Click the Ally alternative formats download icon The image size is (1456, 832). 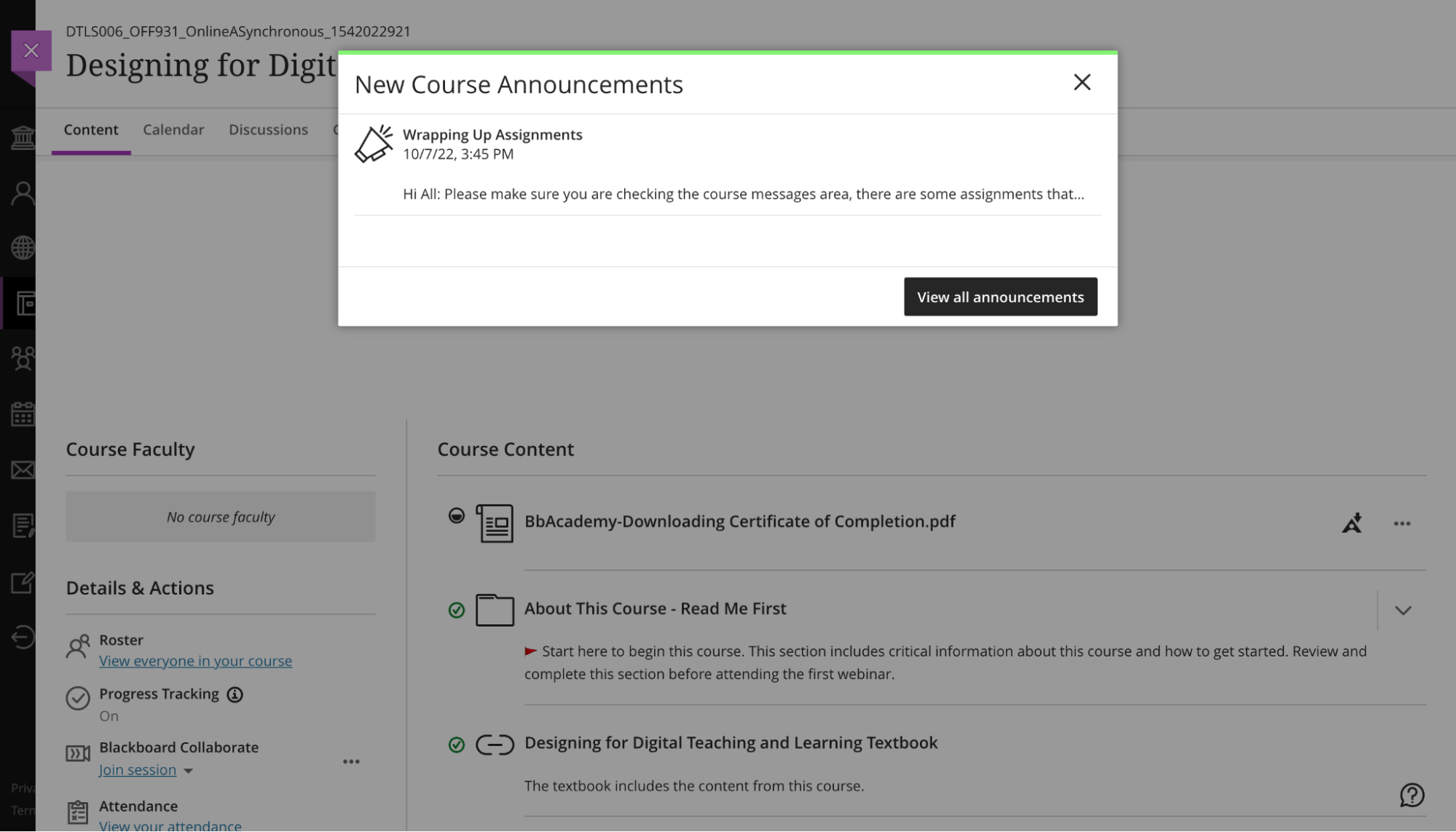[x=1352, y=523]
